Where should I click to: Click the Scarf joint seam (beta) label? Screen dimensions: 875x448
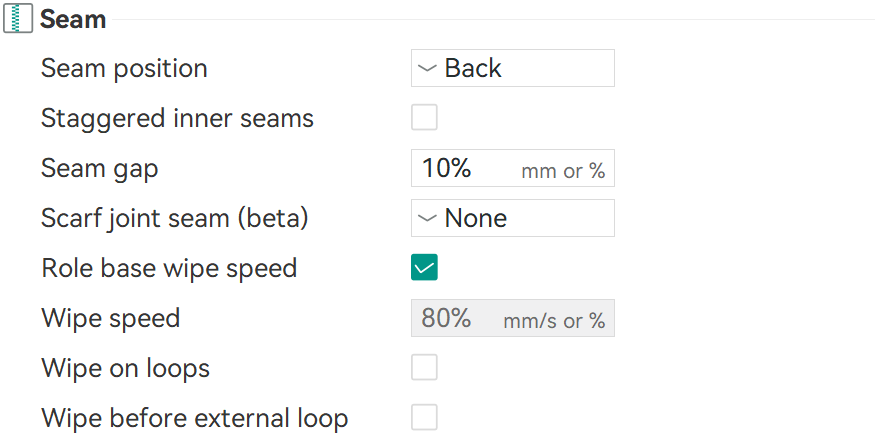click(x=175, y=218)
